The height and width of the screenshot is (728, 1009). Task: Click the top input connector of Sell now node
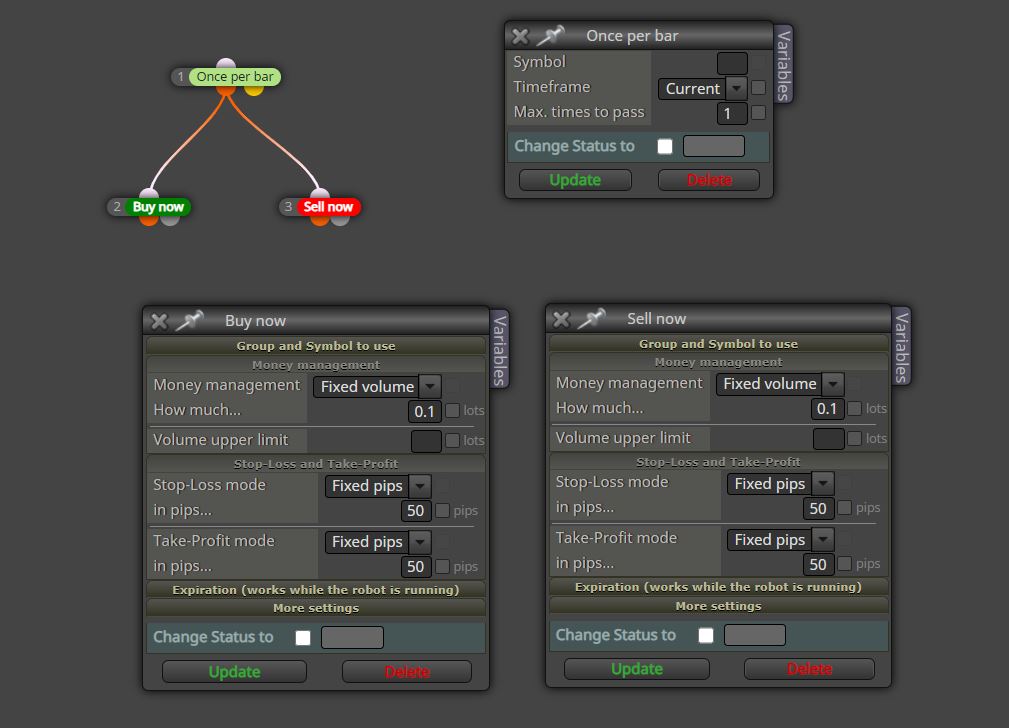(x=319, y=193)
